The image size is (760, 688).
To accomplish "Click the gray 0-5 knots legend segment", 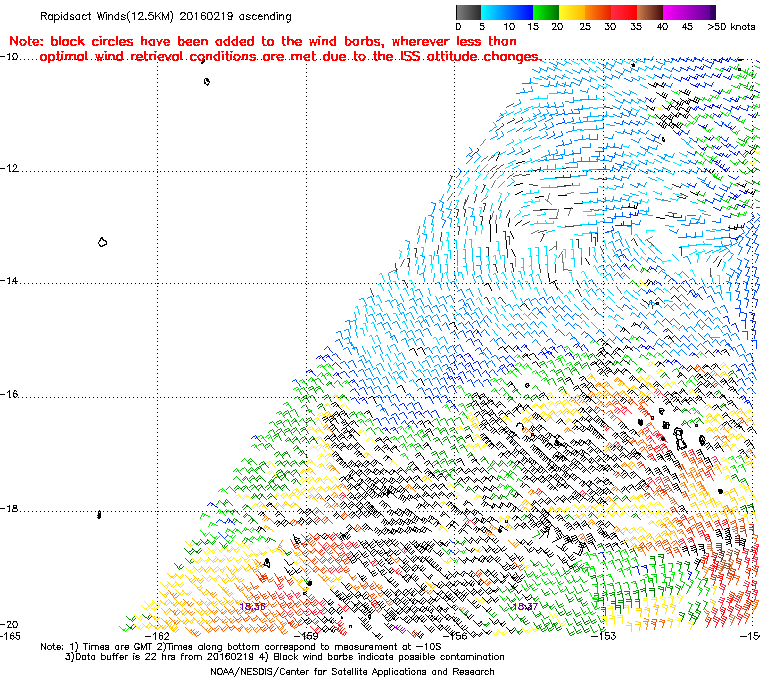I will (469, 12).
